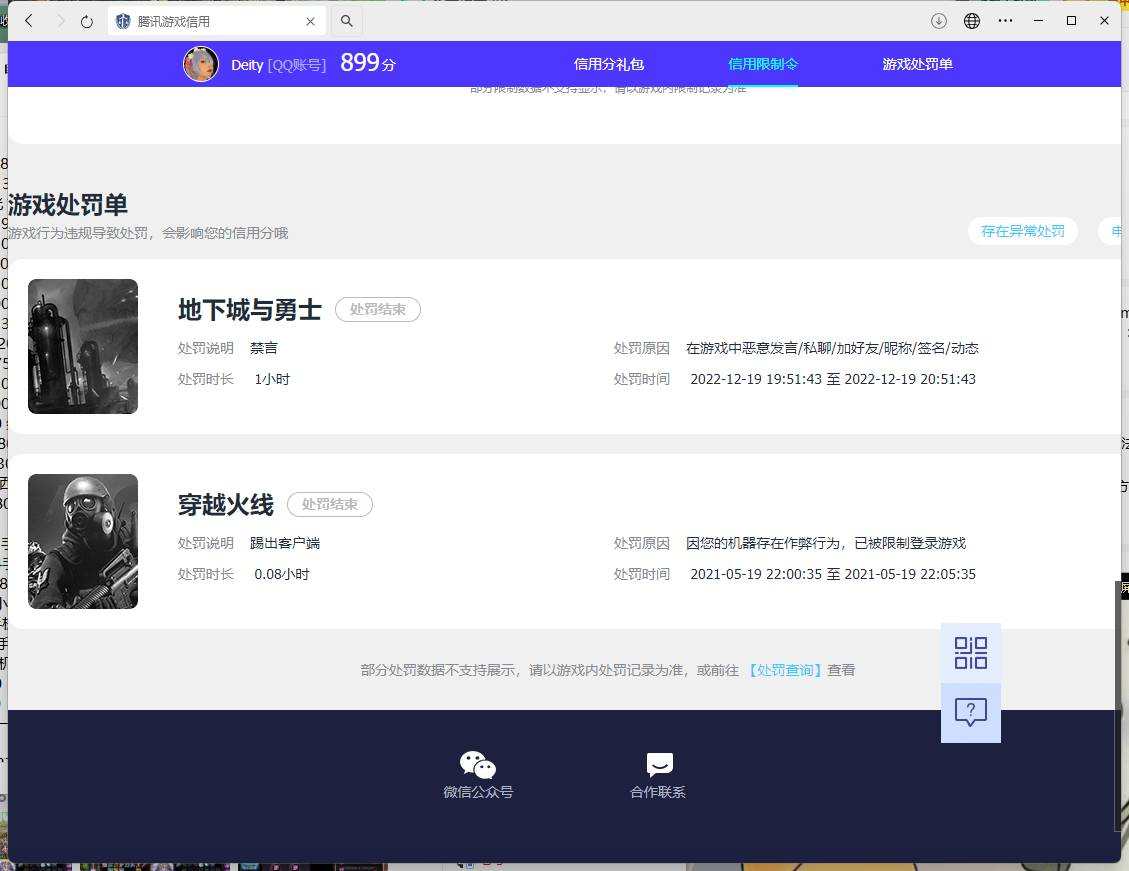Click the partially visible button right of 存在异常处罚
The width and height of the screenshot is (1129, 871).
pyautogui.click(x=1112, y=231)
